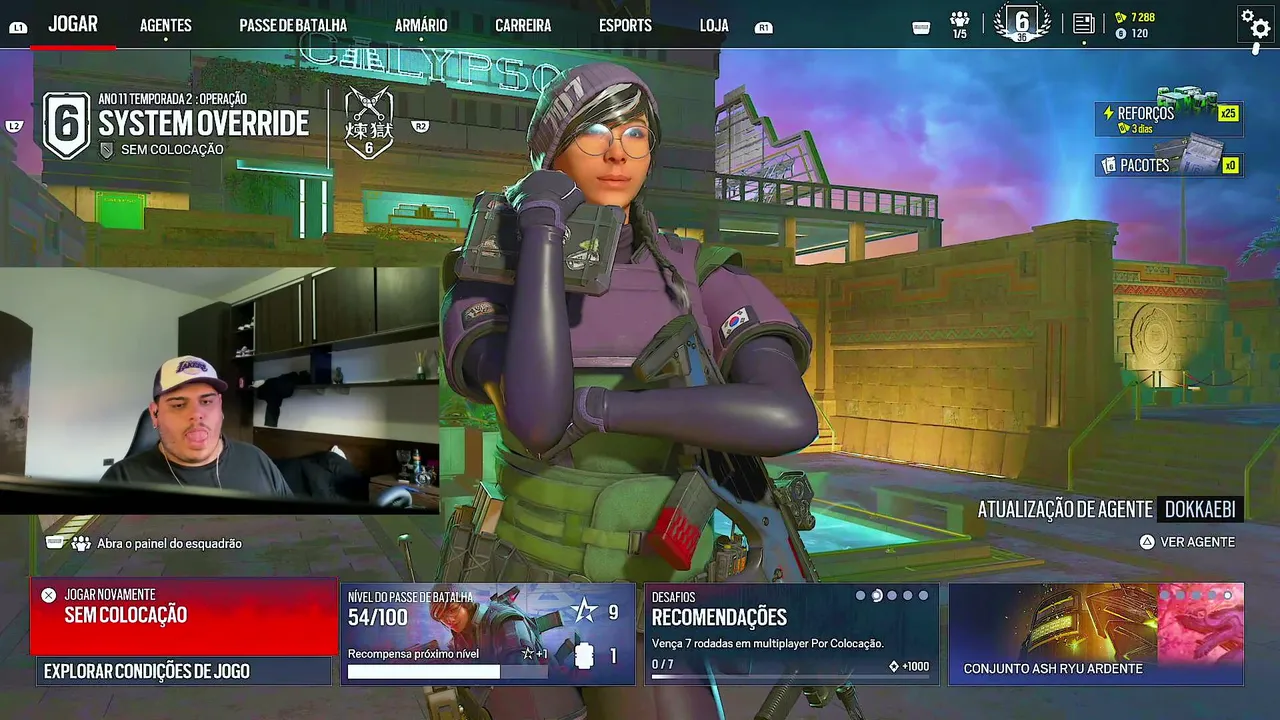Open the news feed icon
This screenshot has width=1280, height=720.
point(1083,24)
